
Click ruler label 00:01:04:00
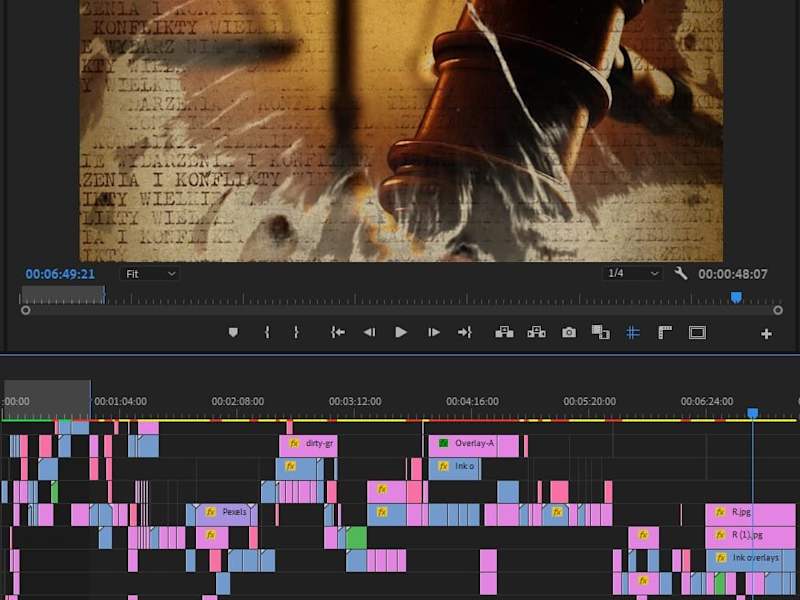120,402
